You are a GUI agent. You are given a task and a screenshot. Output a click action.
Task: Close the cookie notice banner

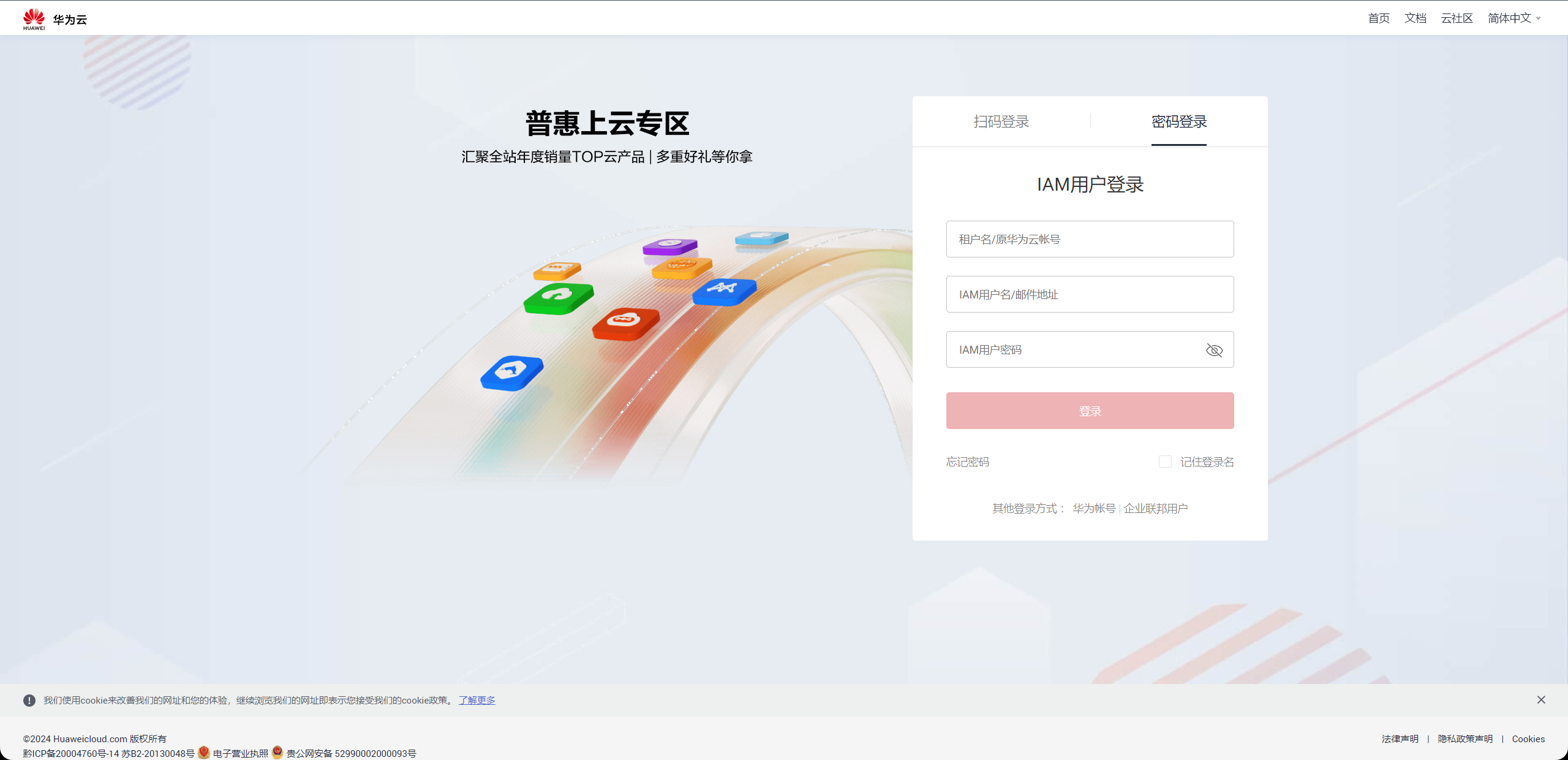coord(1541,700)
